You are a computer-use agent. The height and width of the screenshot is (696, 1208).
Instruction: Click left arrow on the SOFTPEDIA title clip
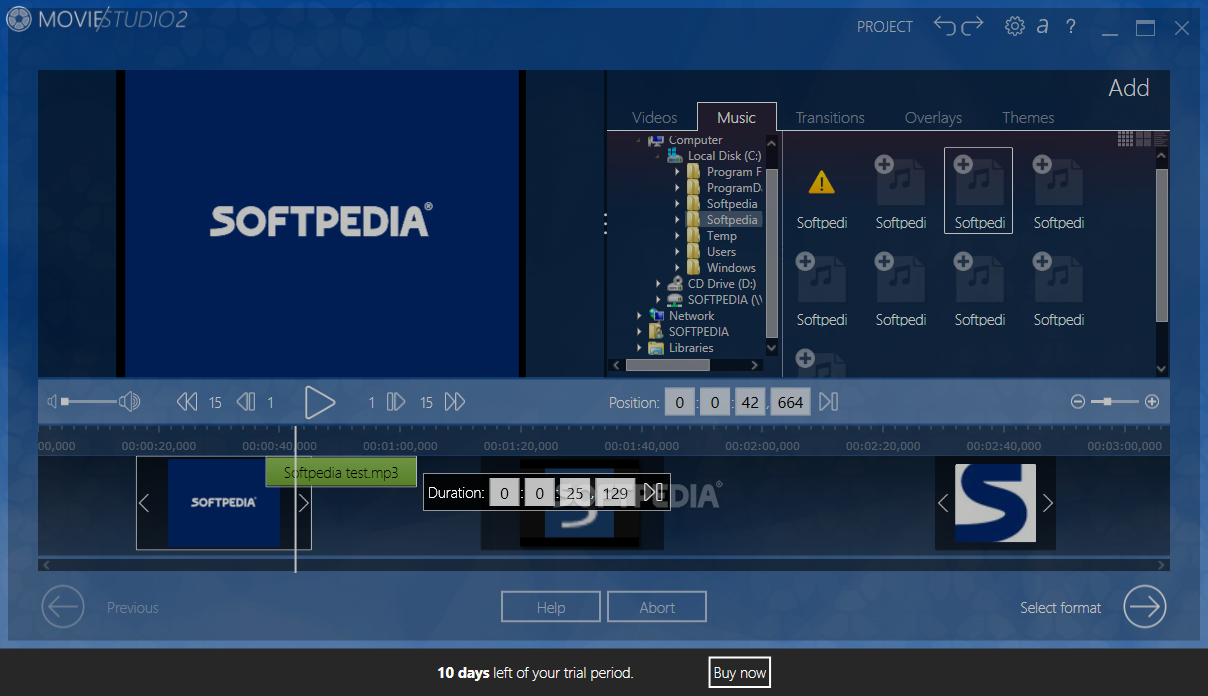point(144,503)
